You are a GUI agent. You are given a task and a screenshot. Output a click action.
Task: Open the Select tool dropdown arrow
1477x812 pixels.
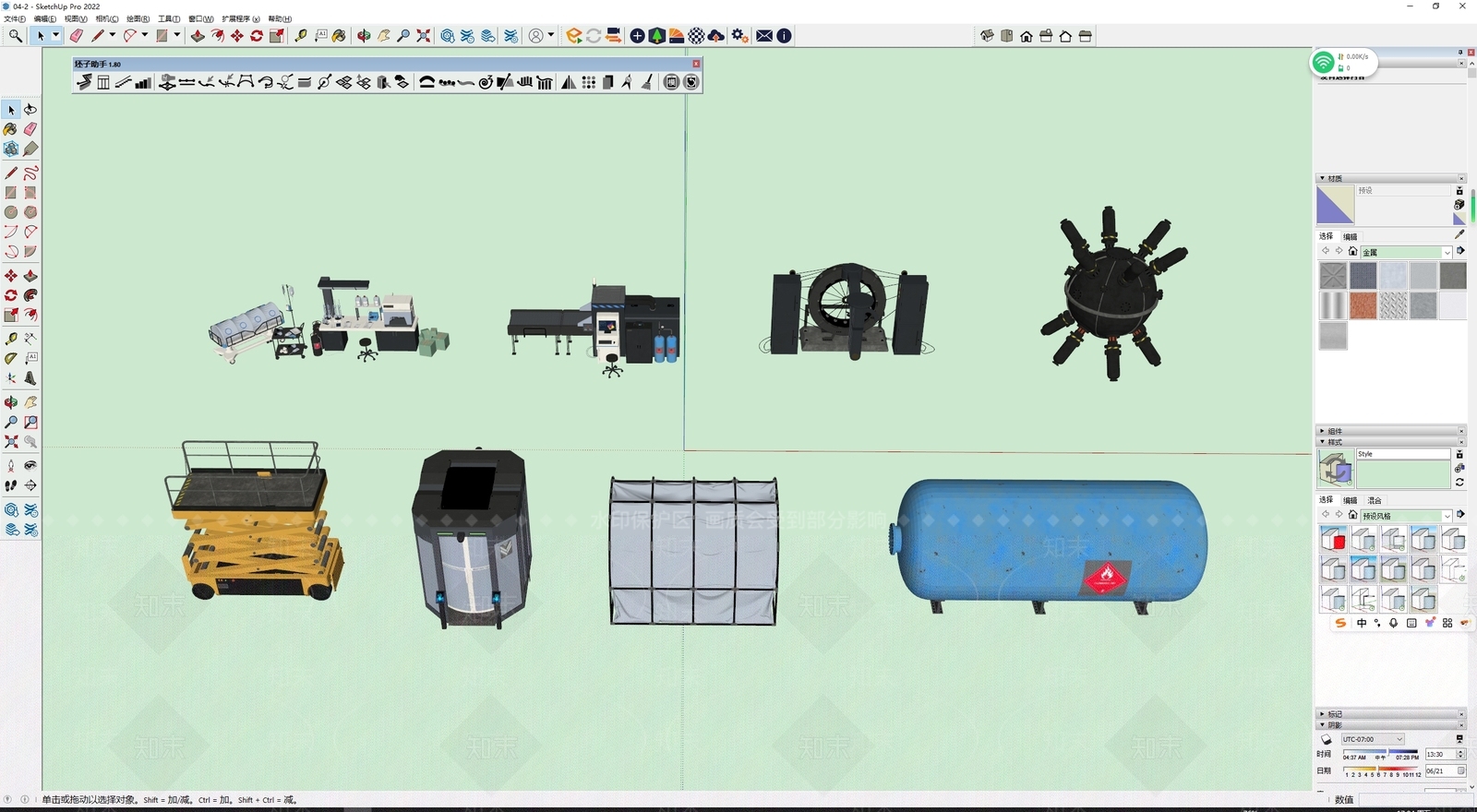[55, 36]
